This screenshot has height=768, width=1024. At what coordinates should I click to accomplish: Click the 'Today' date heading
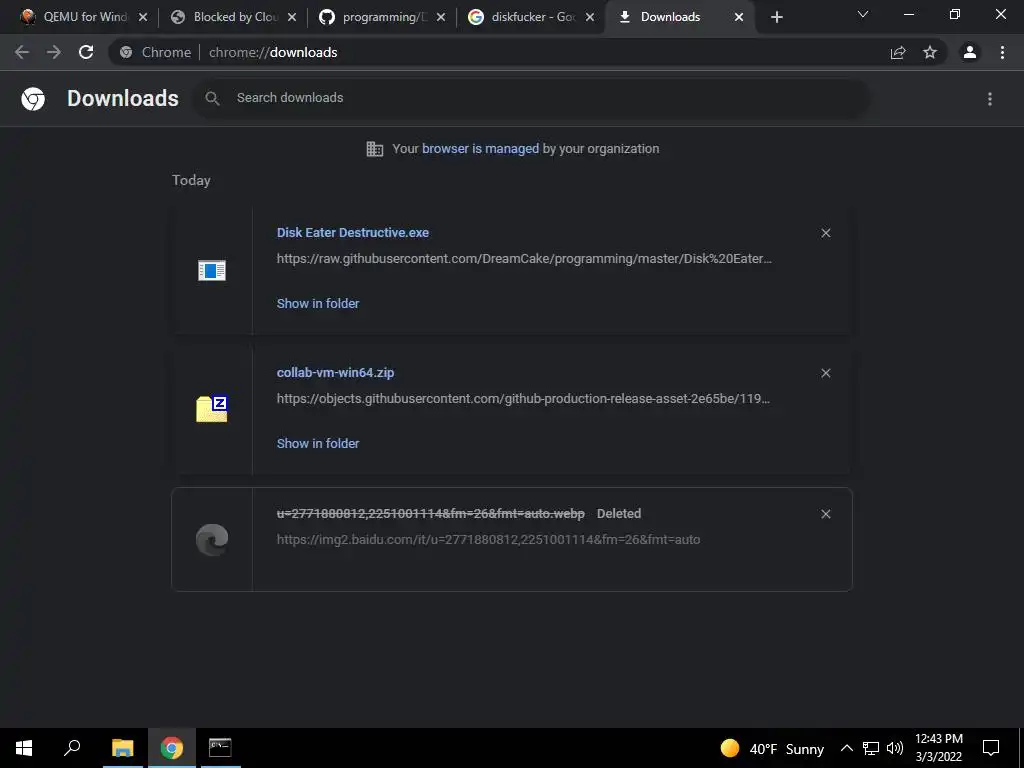coord(191,180)
